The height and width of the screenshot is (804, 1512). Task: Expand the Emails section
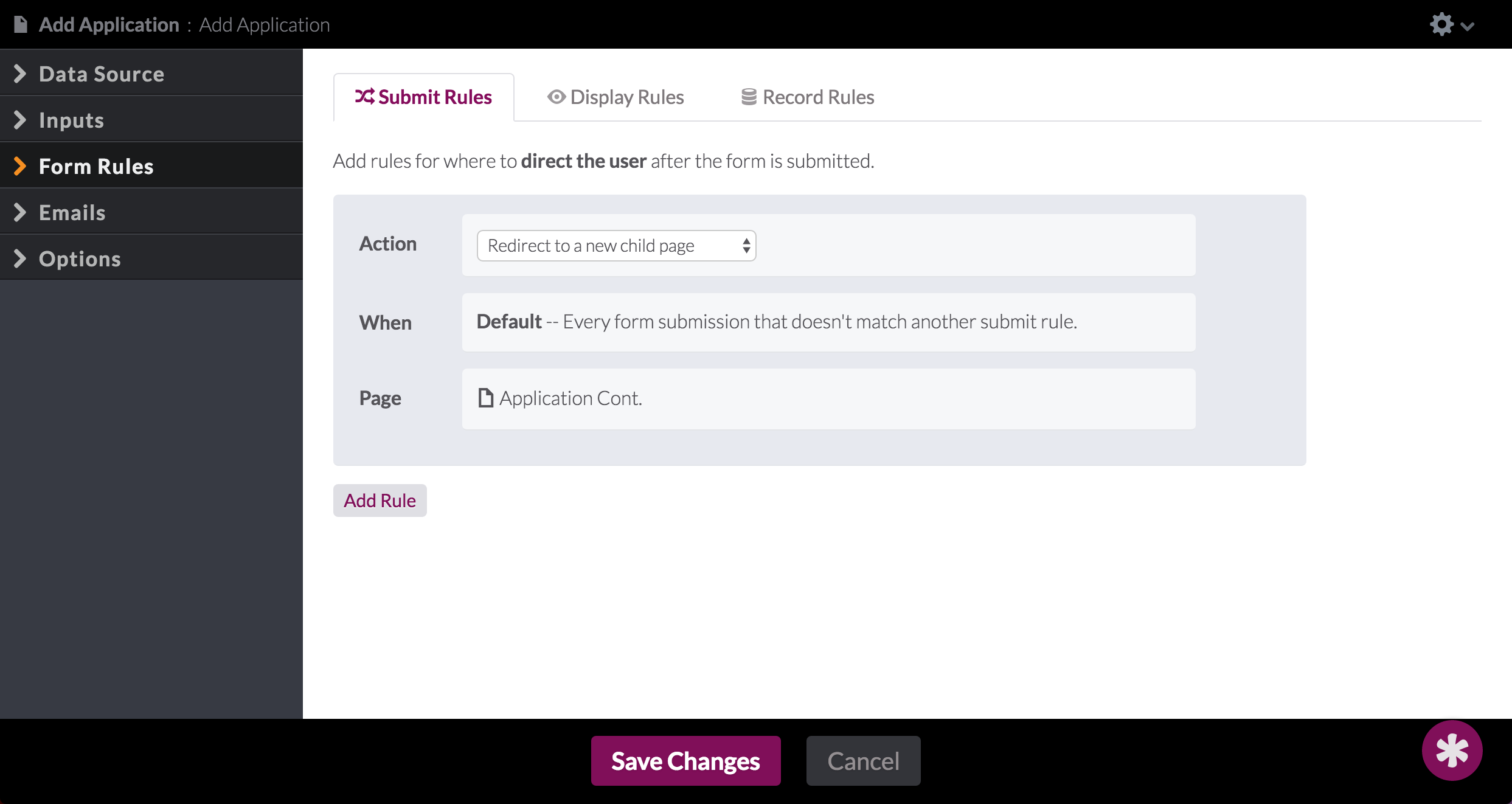pos(72,212)
